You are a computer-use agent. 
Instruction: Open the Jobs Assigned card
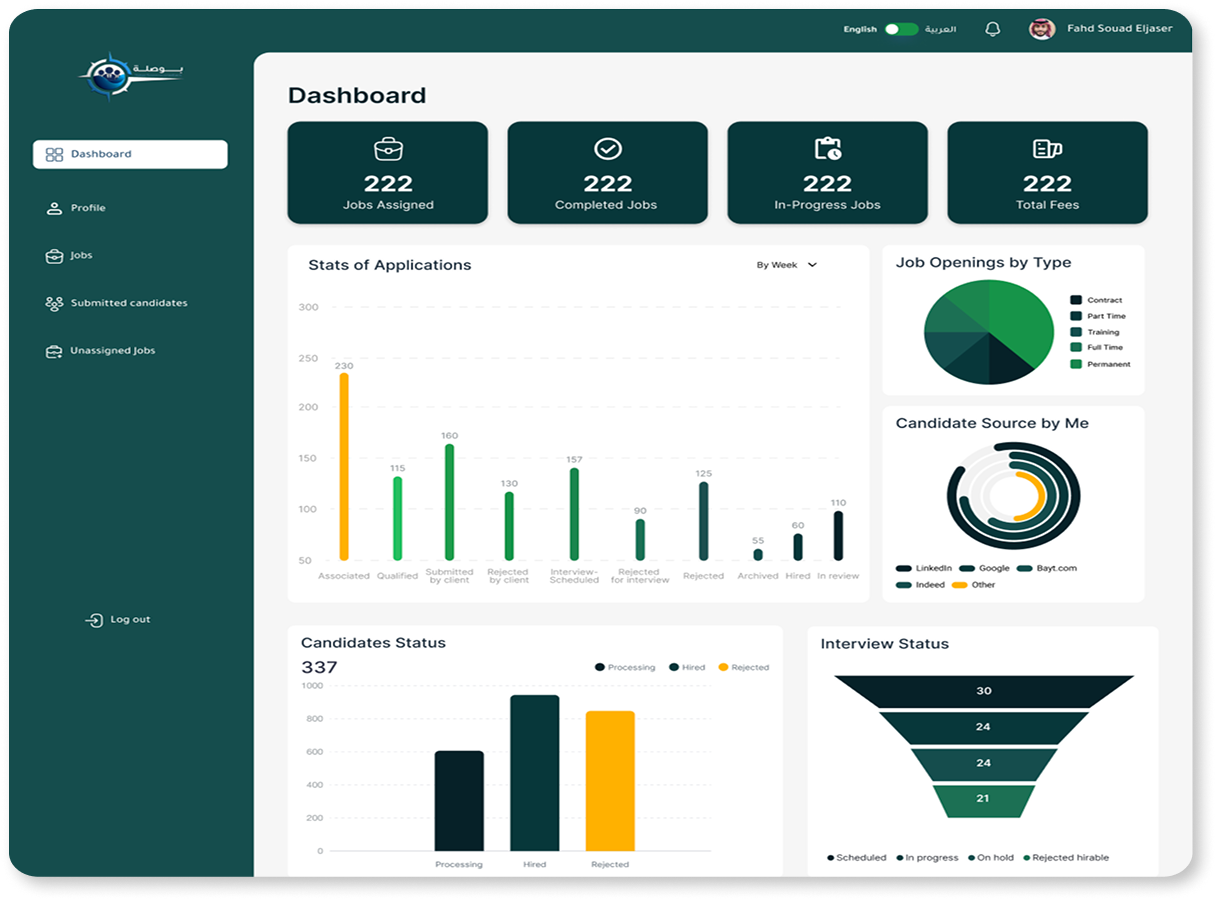[x=388, y=173]
